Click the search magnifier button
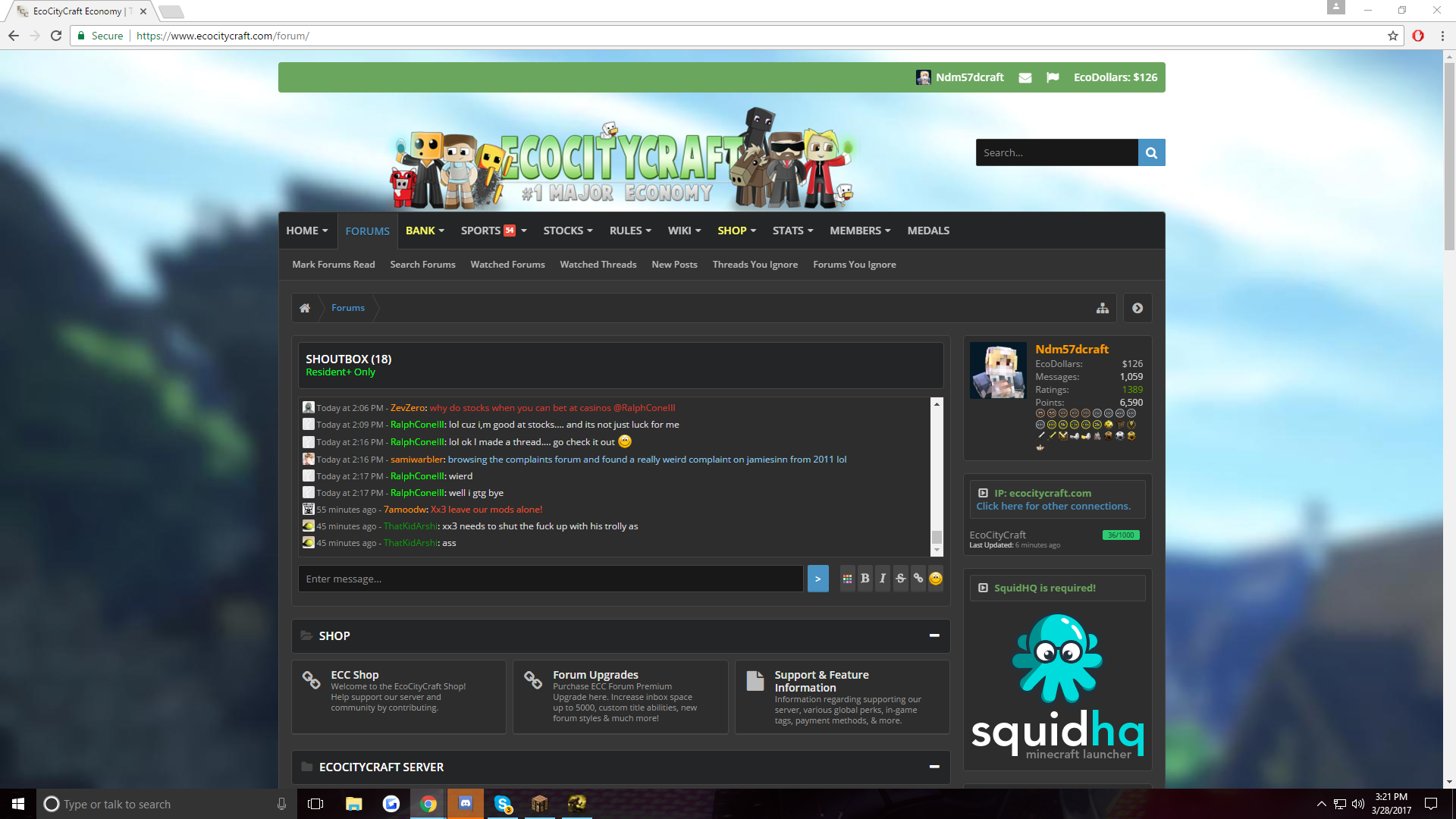The height and width of the screenshot is (819, 1456). 1151,152
